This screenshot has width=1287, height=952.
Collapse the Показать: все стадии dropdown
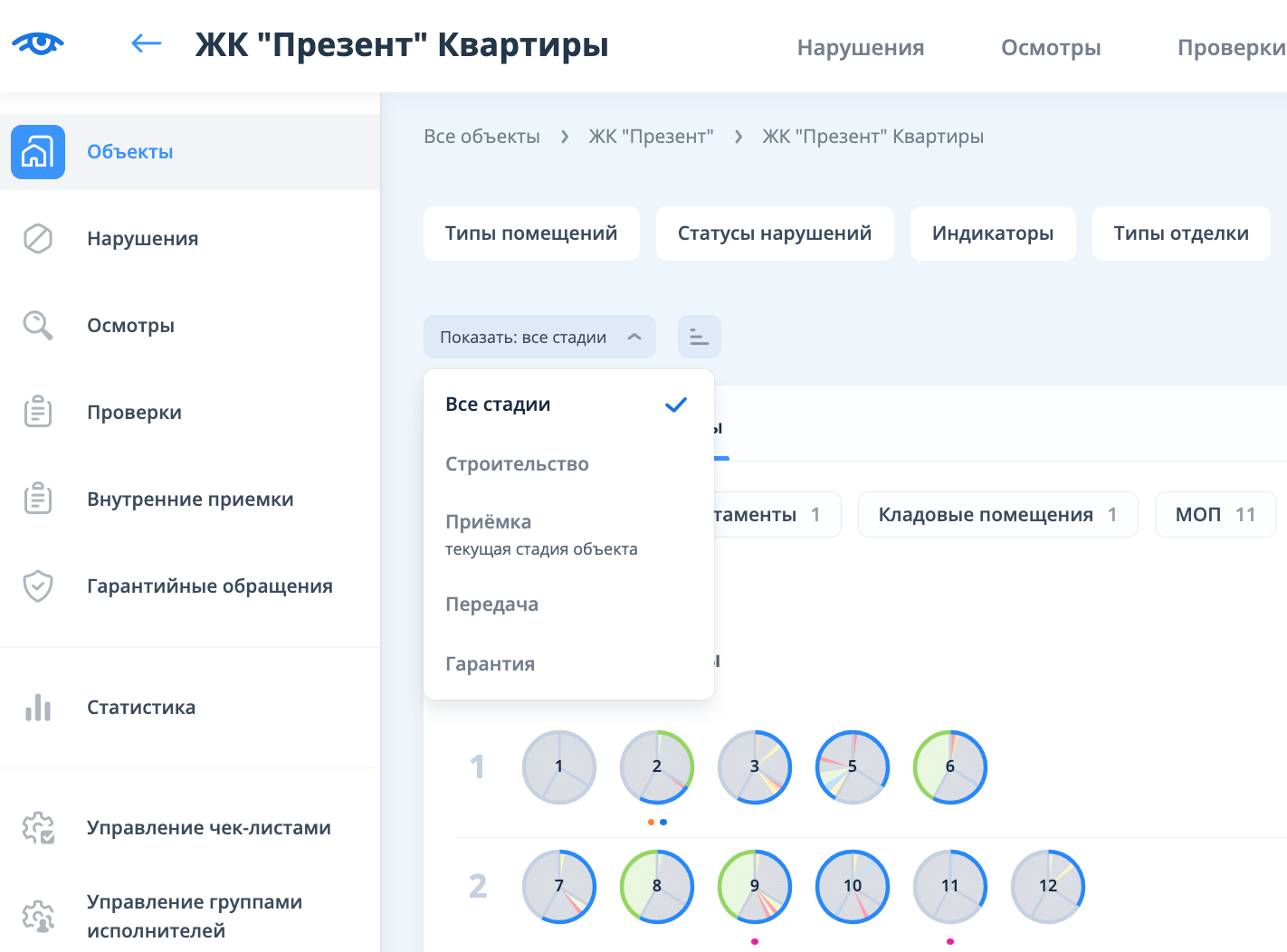(539, 337)
